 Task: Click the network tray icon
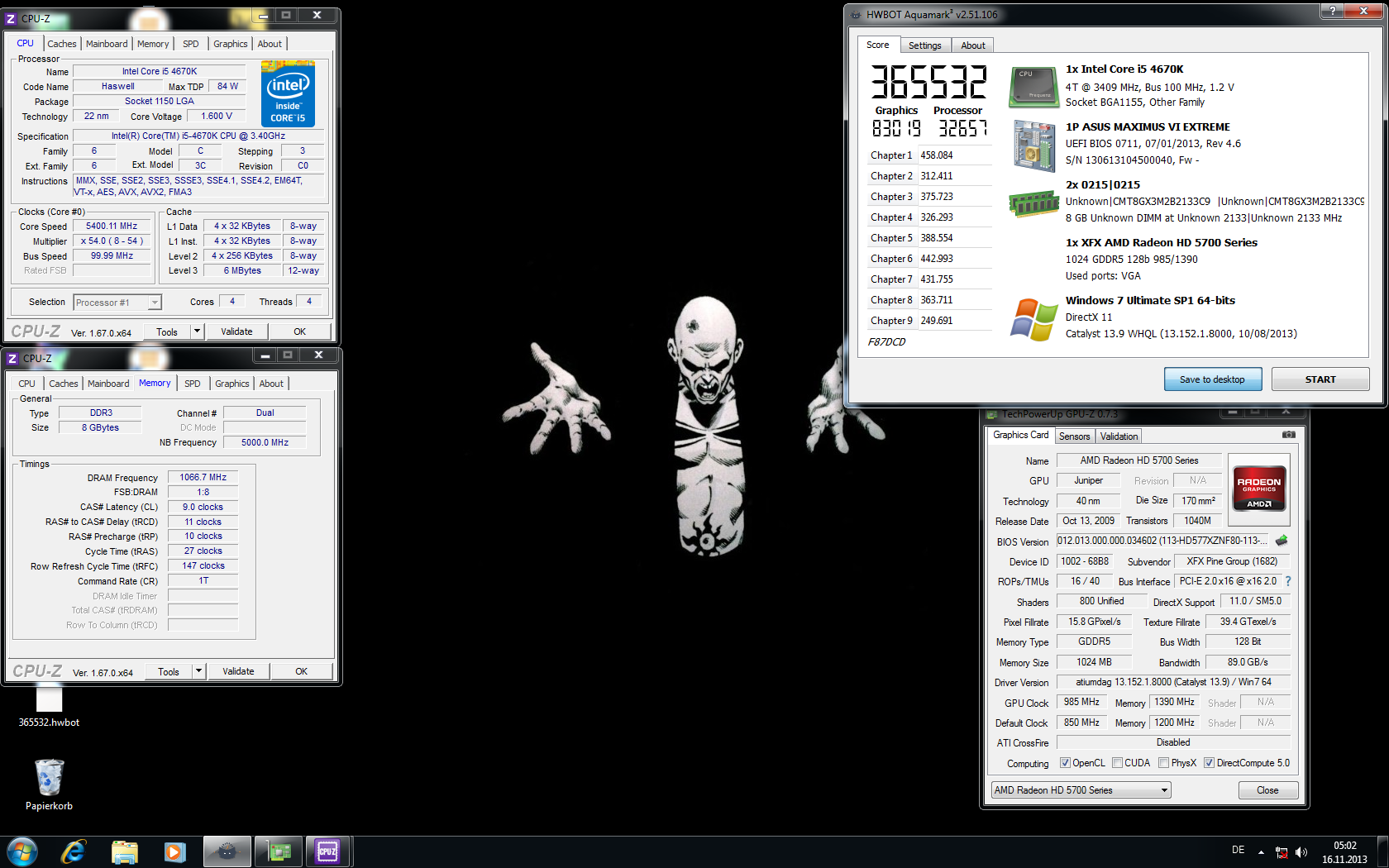tap(1282, 851)
